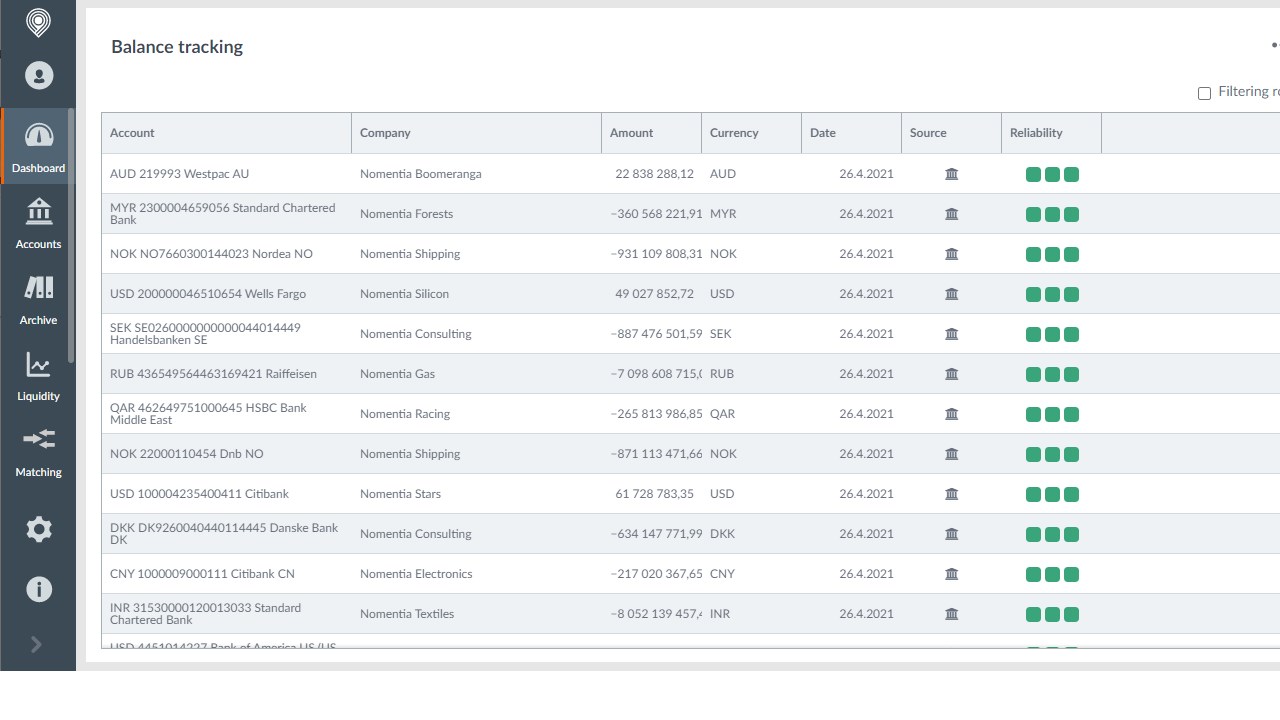Click amount −931 109 808,31
This screenshot has width=1280, height=720.
656,254
